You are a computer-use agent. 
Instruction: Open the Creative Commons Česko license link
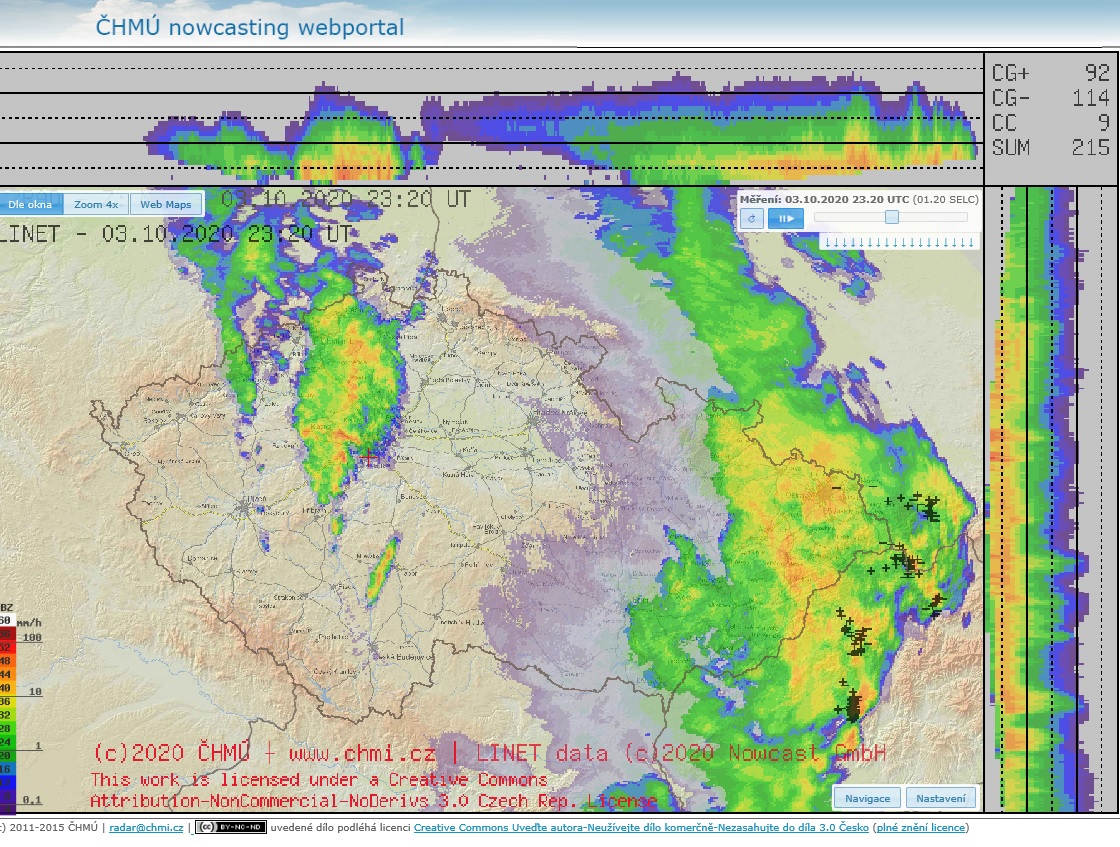click(640, 828)
